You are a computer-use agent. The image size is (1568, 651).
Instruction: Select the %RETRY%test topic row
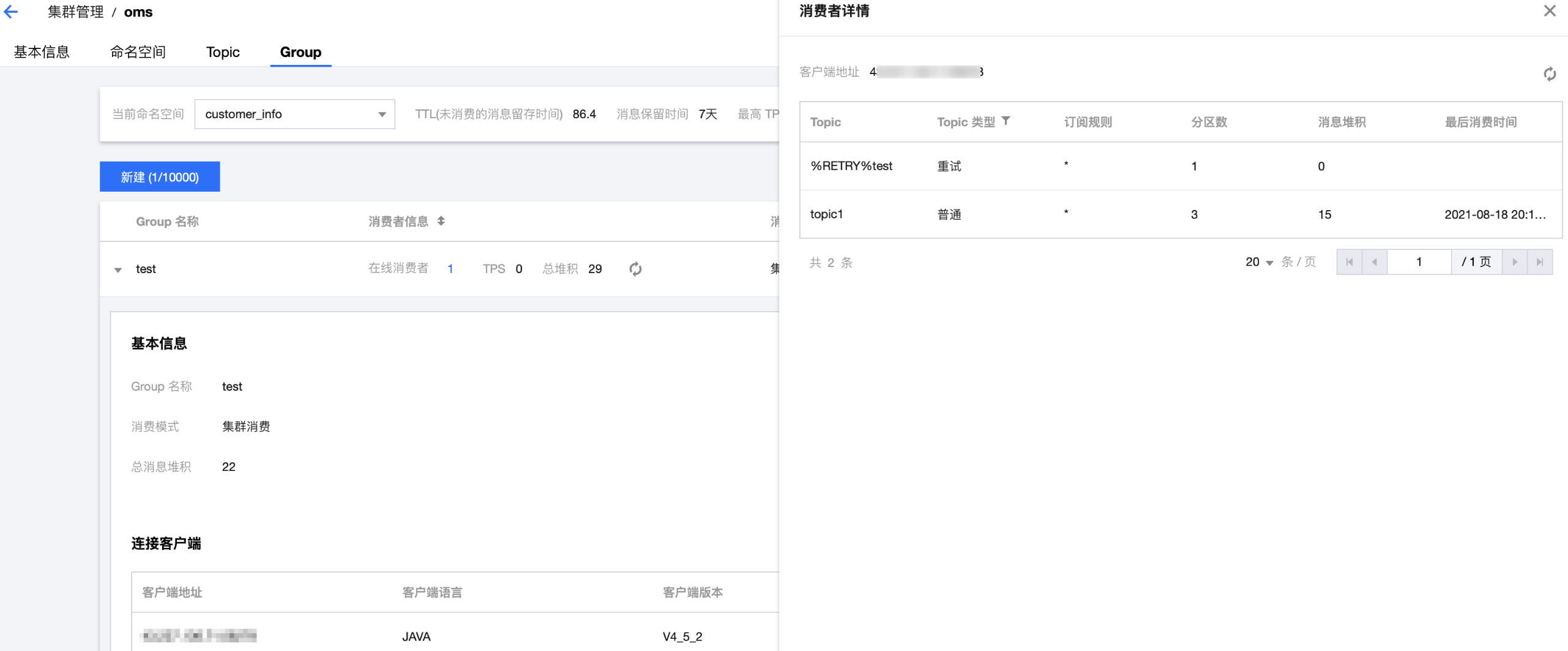click(x=1180, y=166)
